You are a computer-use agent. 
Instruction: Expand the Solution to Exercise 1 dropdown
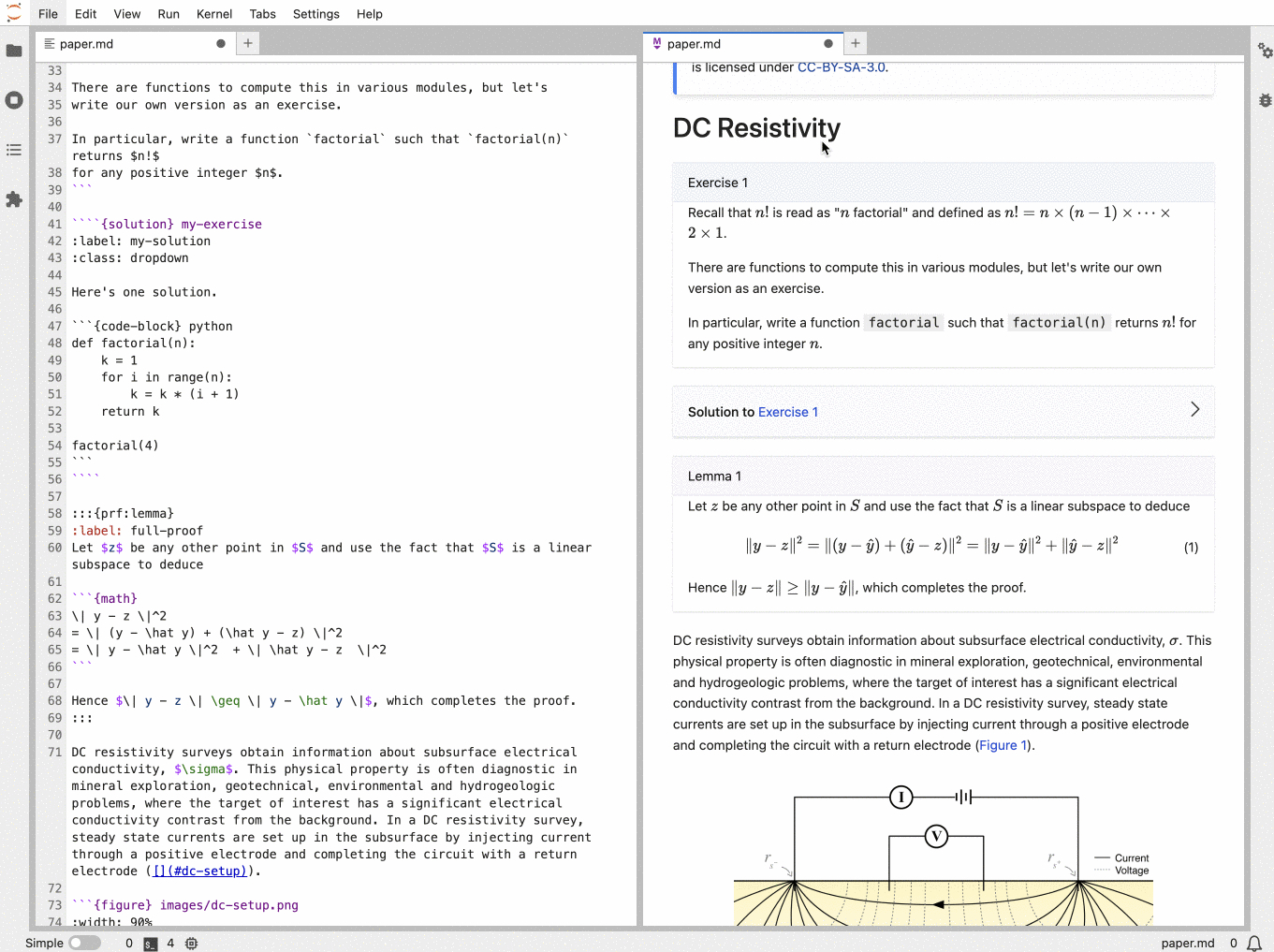click(x=1194, y=410)
